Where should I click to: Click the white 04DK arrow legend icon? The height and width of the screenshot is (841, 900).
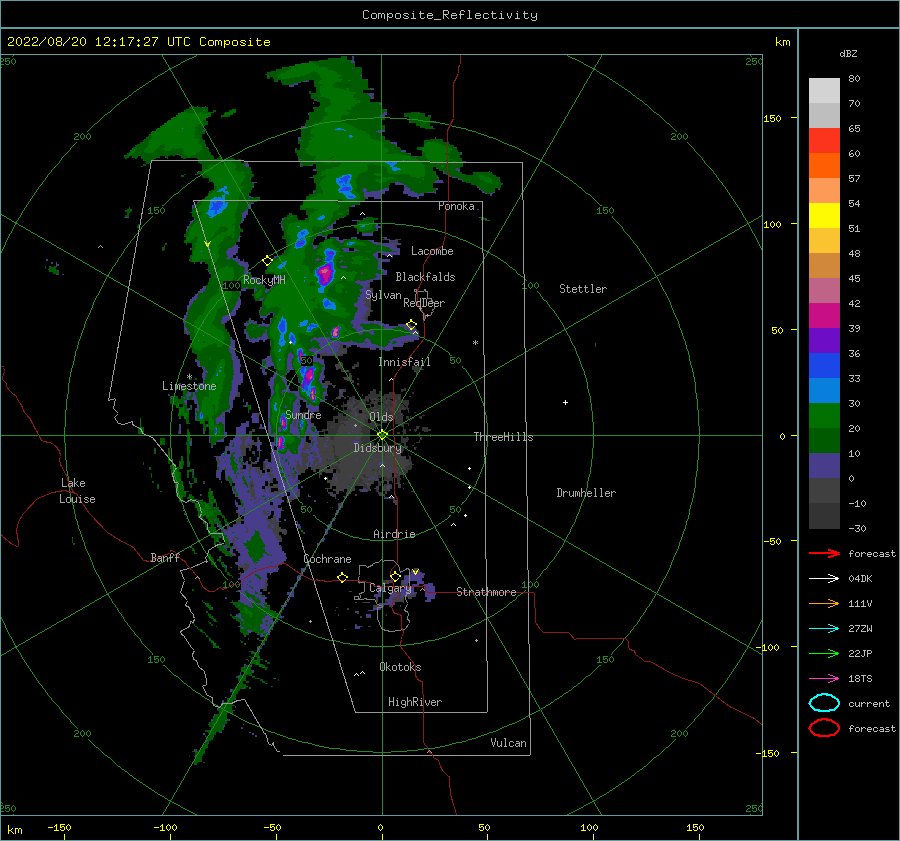point(824,578)
